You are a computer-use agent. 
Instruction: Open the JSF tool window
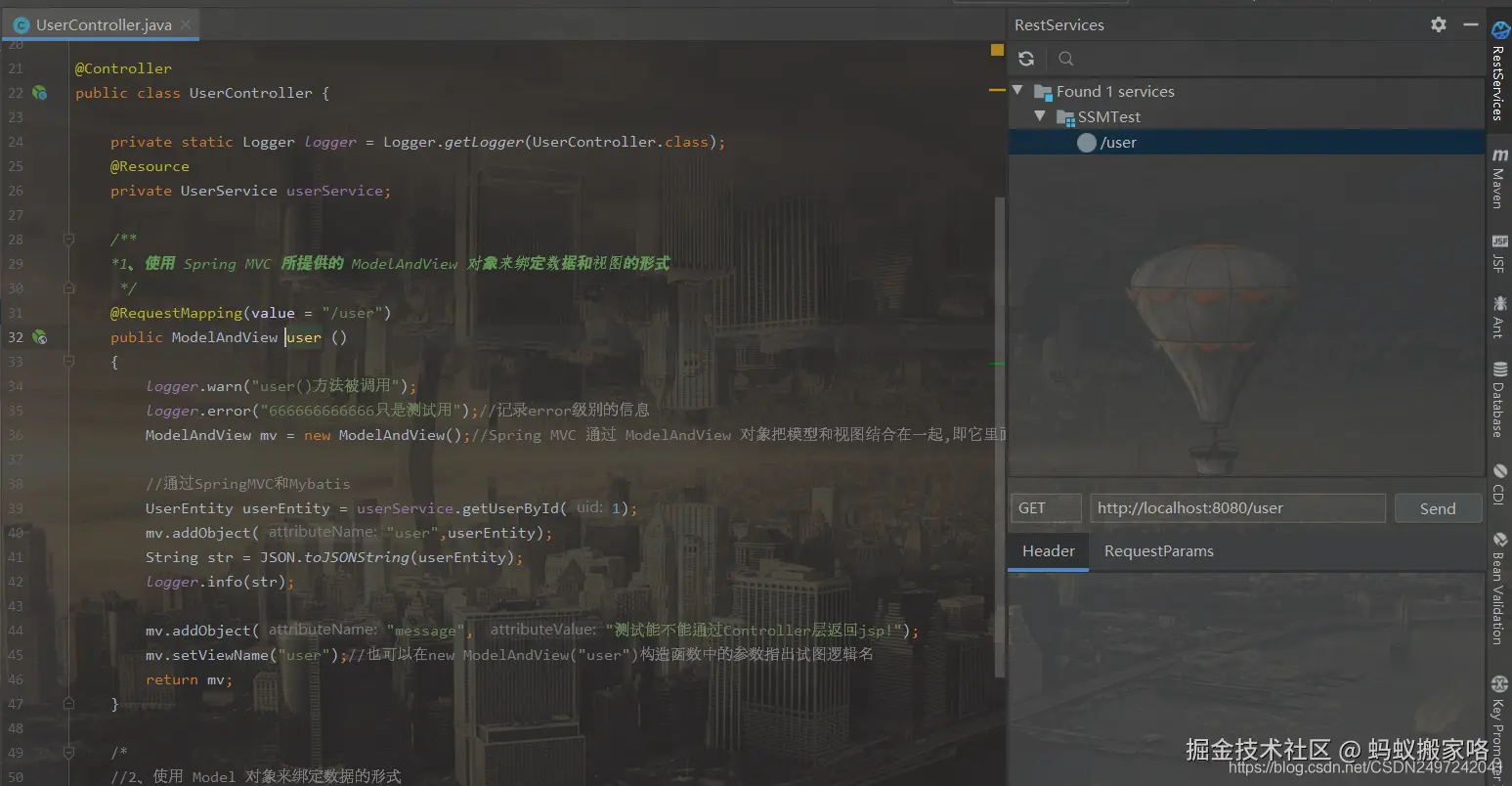click(x=1498, y=253)
